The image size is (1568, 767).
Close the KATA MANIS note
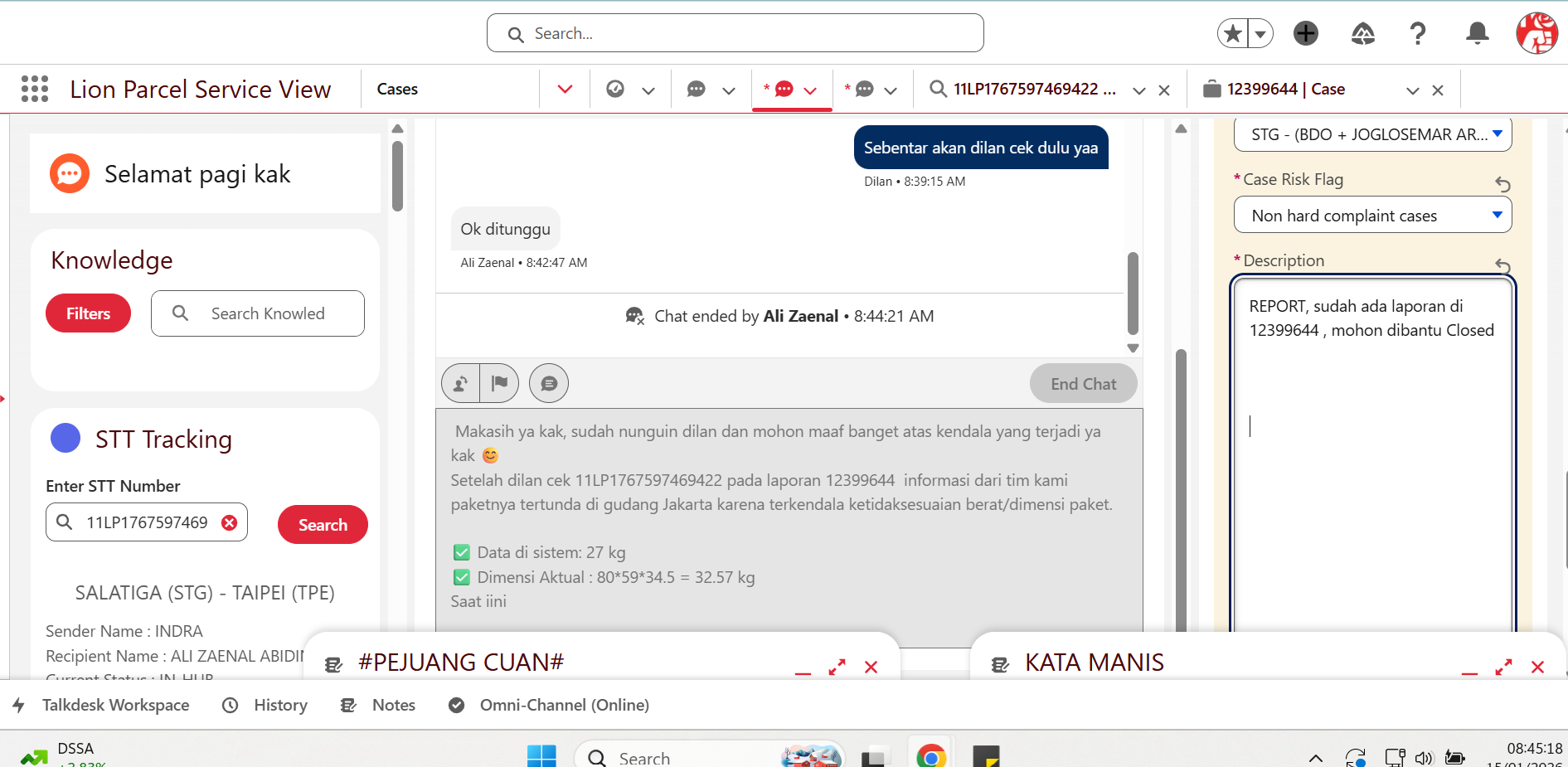[x=1537, y=667]
